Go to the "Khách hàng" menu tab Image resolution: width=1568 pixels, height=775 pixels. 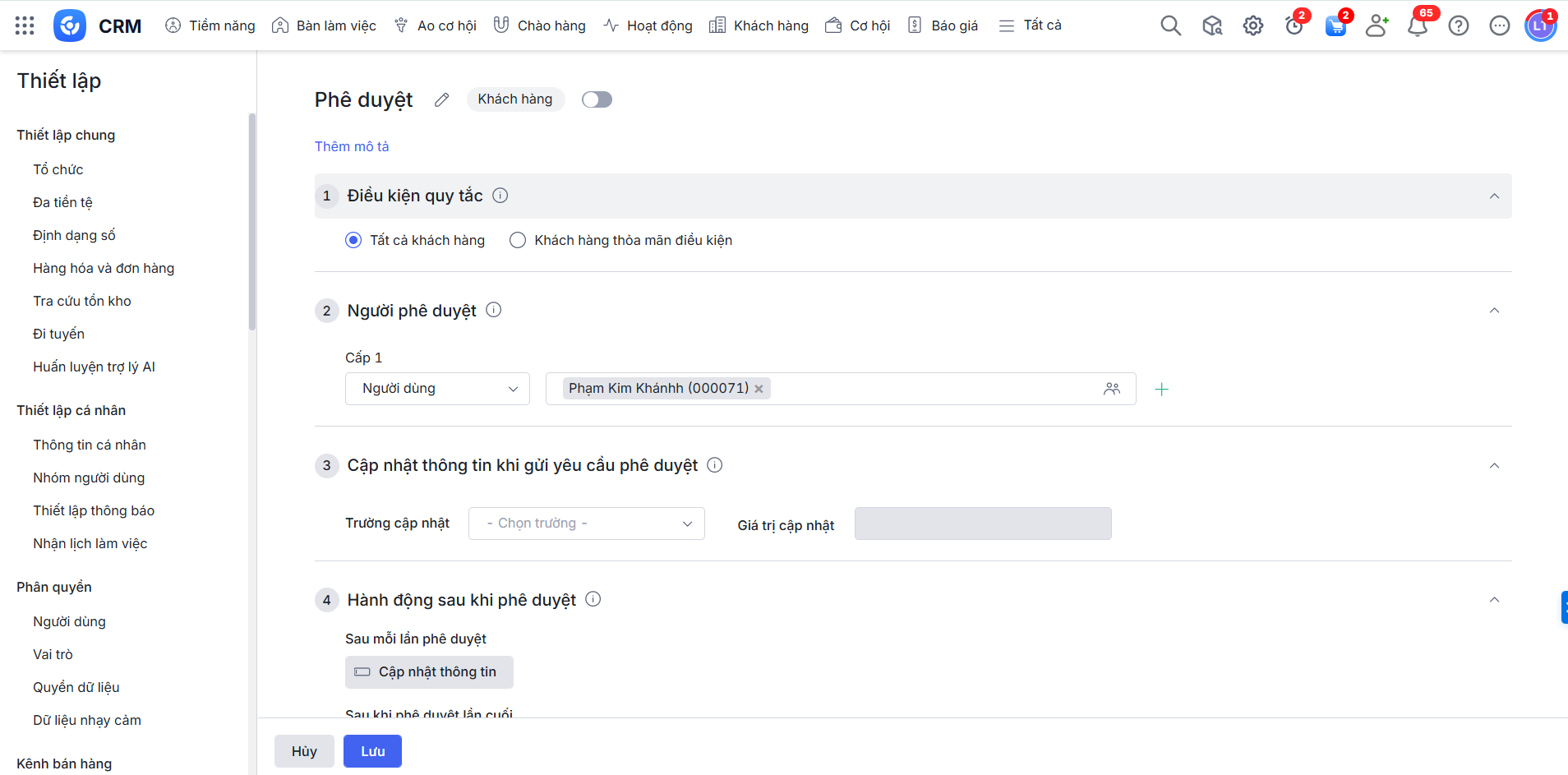pos(759,25)
